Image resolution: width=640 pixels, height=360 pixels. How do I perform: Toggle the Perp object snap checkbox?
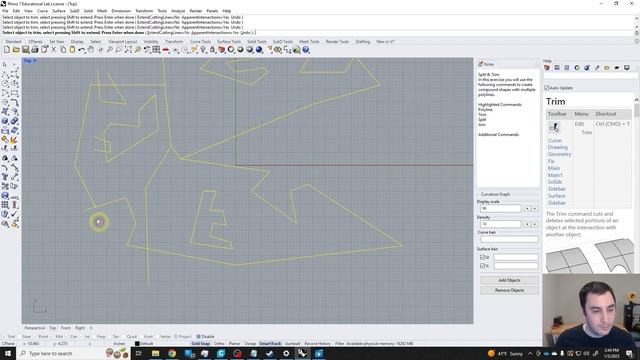click(x=98, y=337)
